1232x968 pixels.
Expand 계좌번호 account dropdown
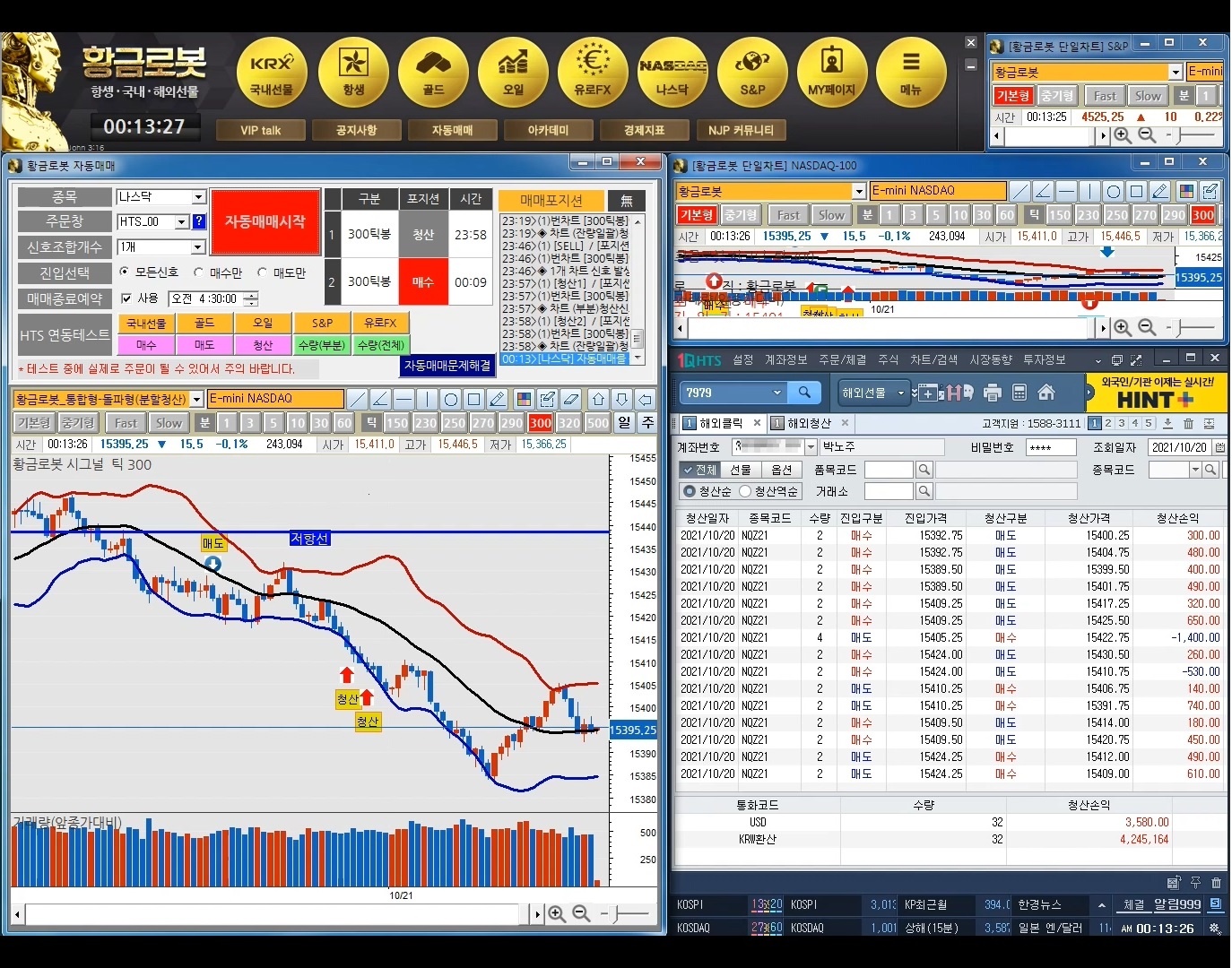(811, 446)
